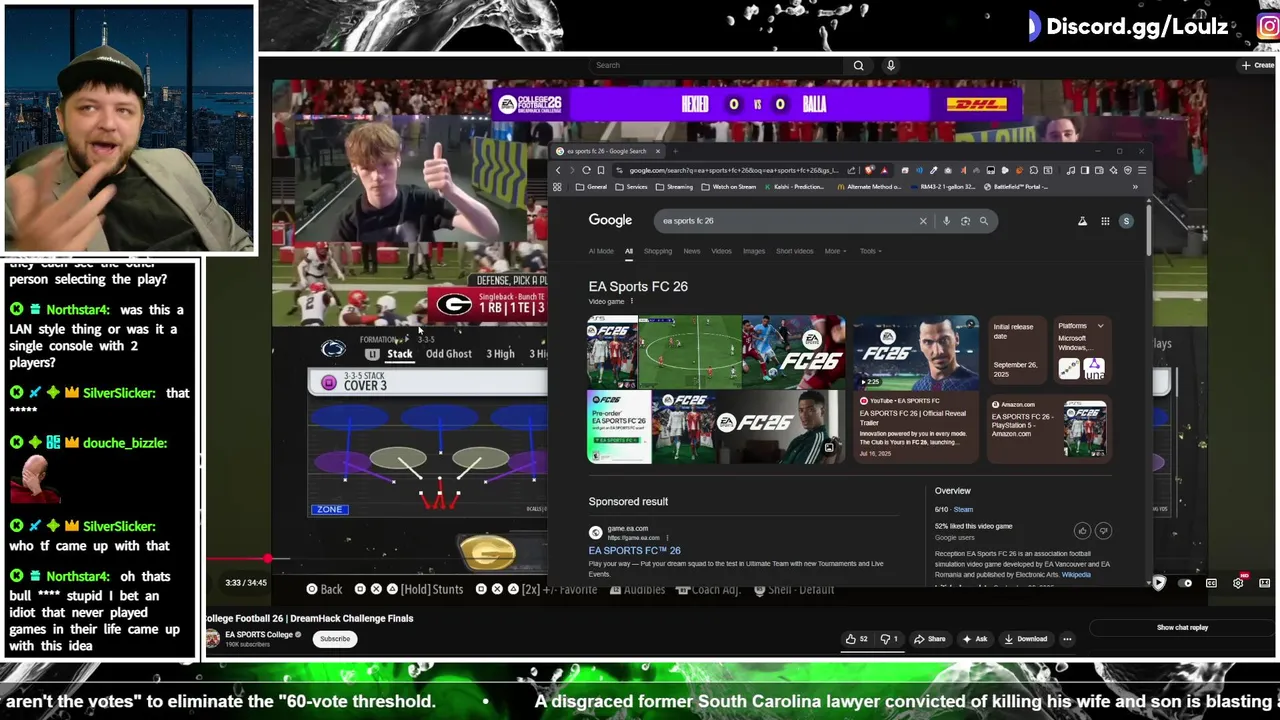This screenshot has width=1280, height=720.
Task: Open the Instagram icon in stream overlay
Action: click(1269, 27)
